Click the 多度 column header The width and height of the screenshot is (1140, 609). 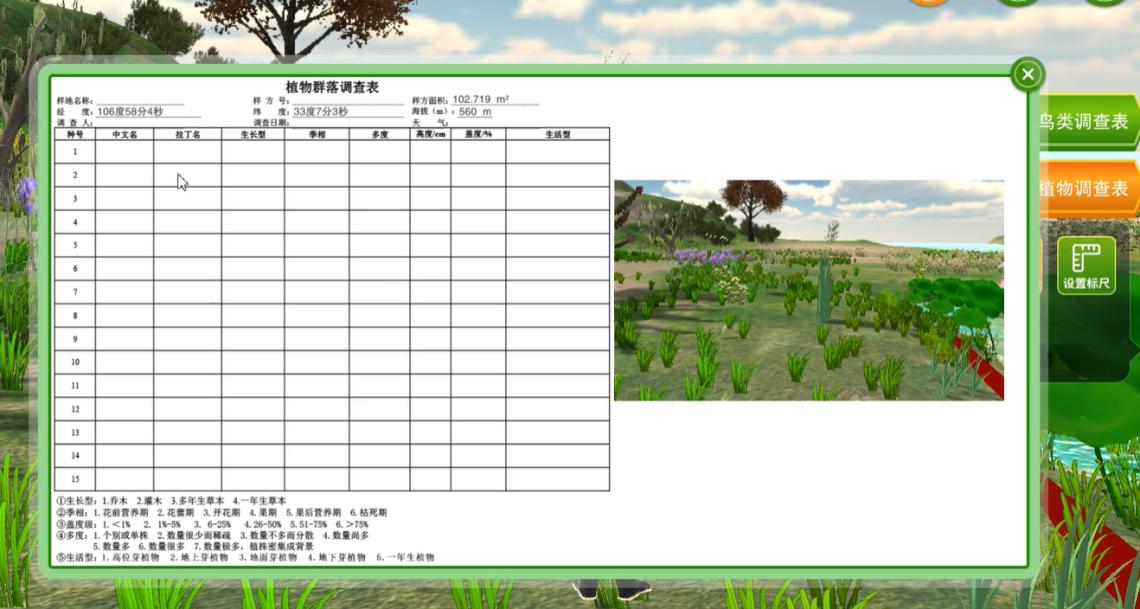tap(380, 134)
